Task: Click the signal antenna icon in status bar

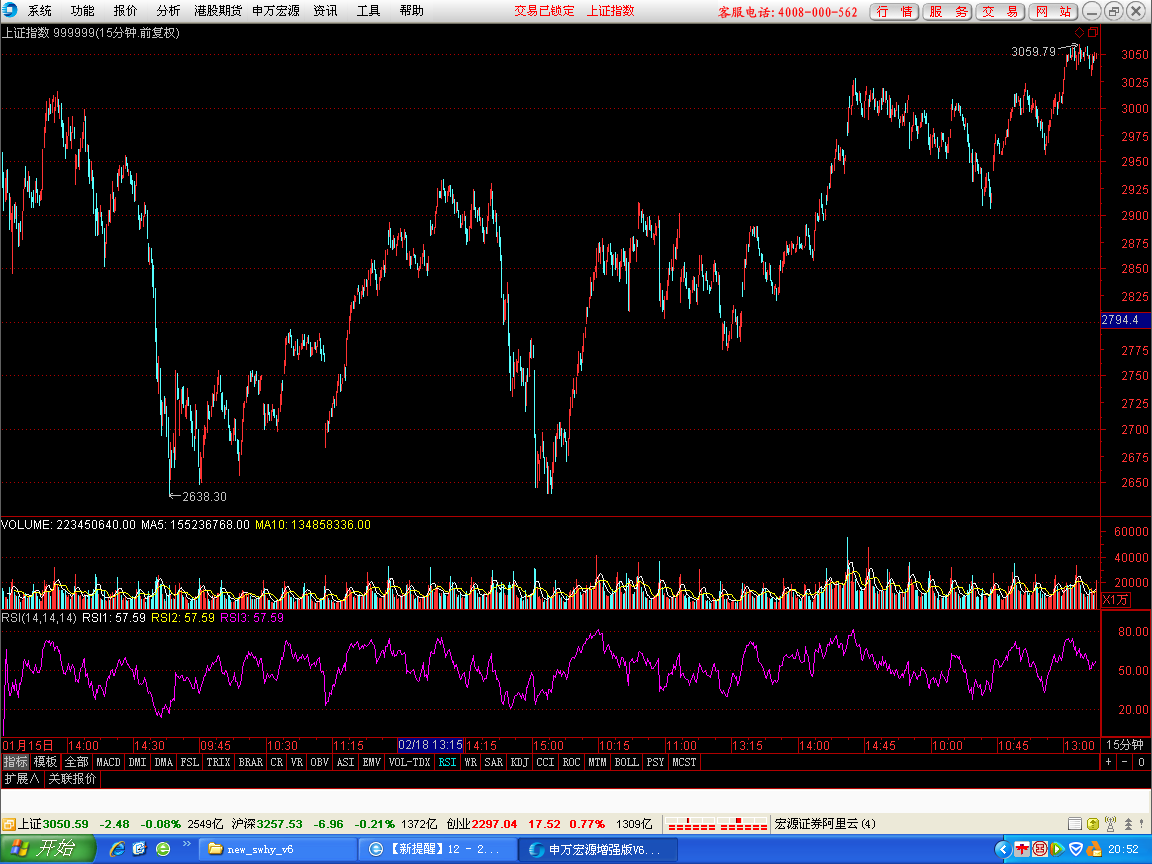Action: pyautogui.click(x=1110, y=824)
